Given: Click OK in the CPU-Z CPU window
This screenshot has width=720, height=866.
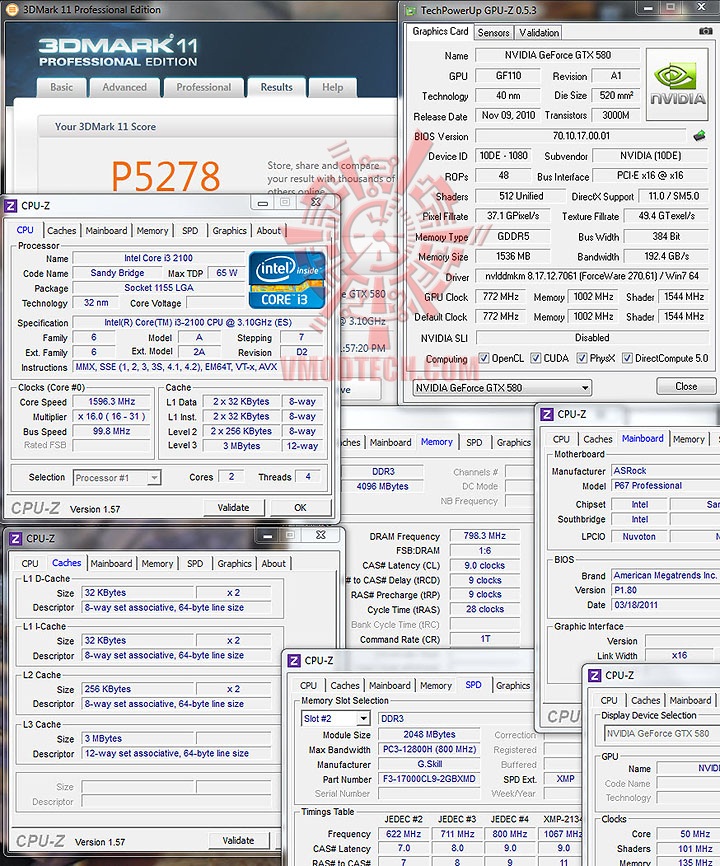Looking at the screenshot, I should point(300,508).
